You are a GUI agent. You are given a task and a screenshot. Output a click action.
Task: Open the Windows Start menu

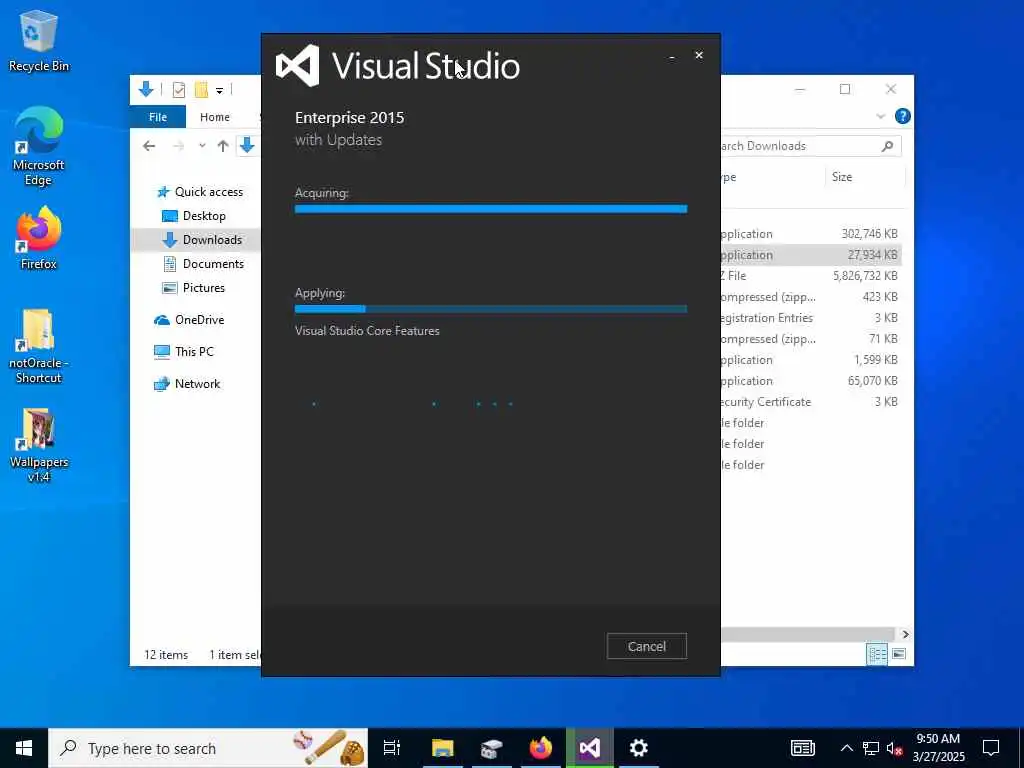pyautogui.click(x=24, y=748)
